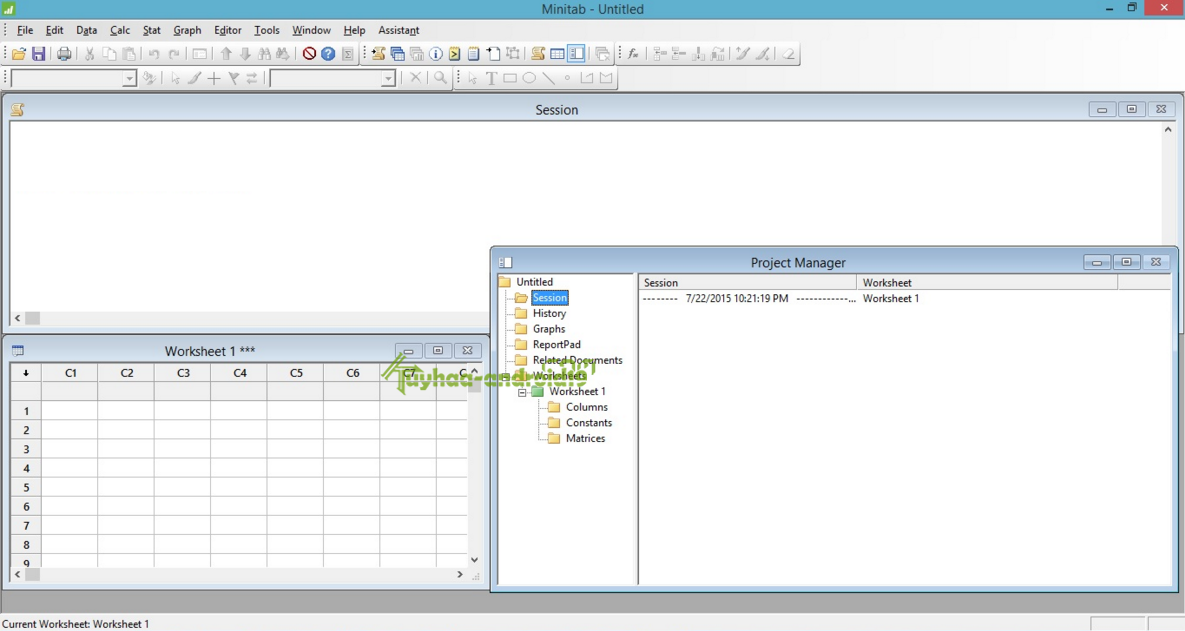The height and width of the screenshot is (631, 1185).
Task: Click the History yellow command-prompt icon
Action: click(x=454, y=54)
